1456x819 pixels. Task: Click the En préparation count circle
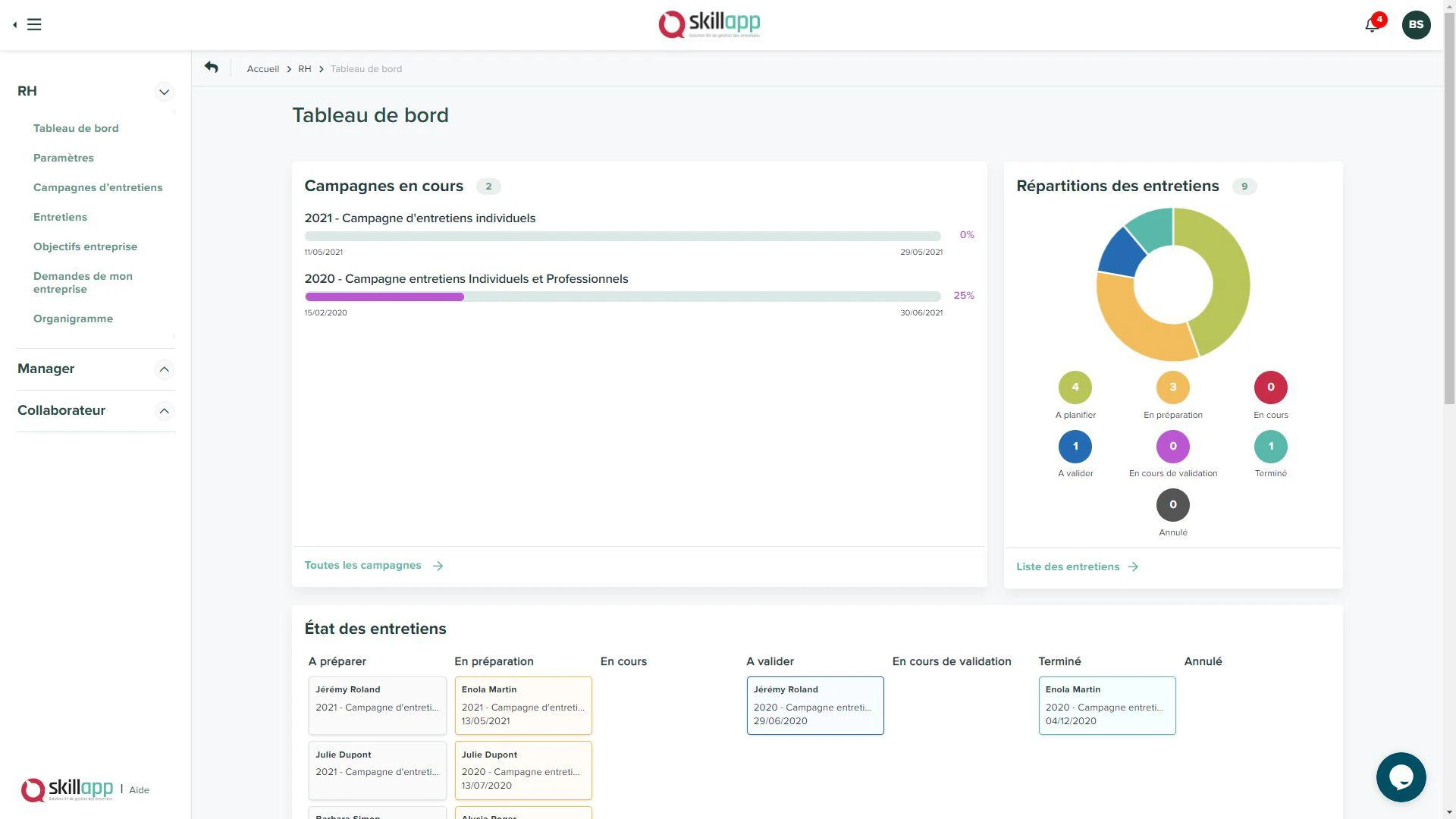click(x=1172, y=388)
